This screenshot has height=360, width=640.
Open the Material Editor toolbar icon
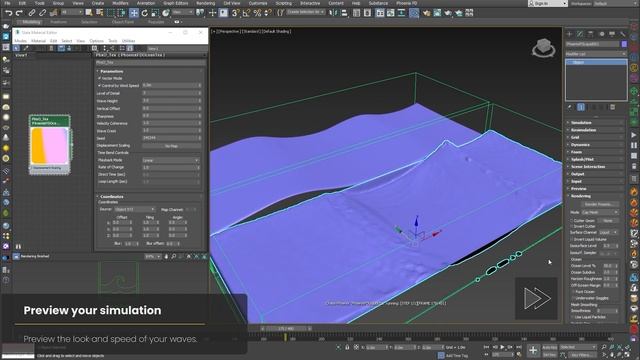pyautogui.click(x=414, y=13)
